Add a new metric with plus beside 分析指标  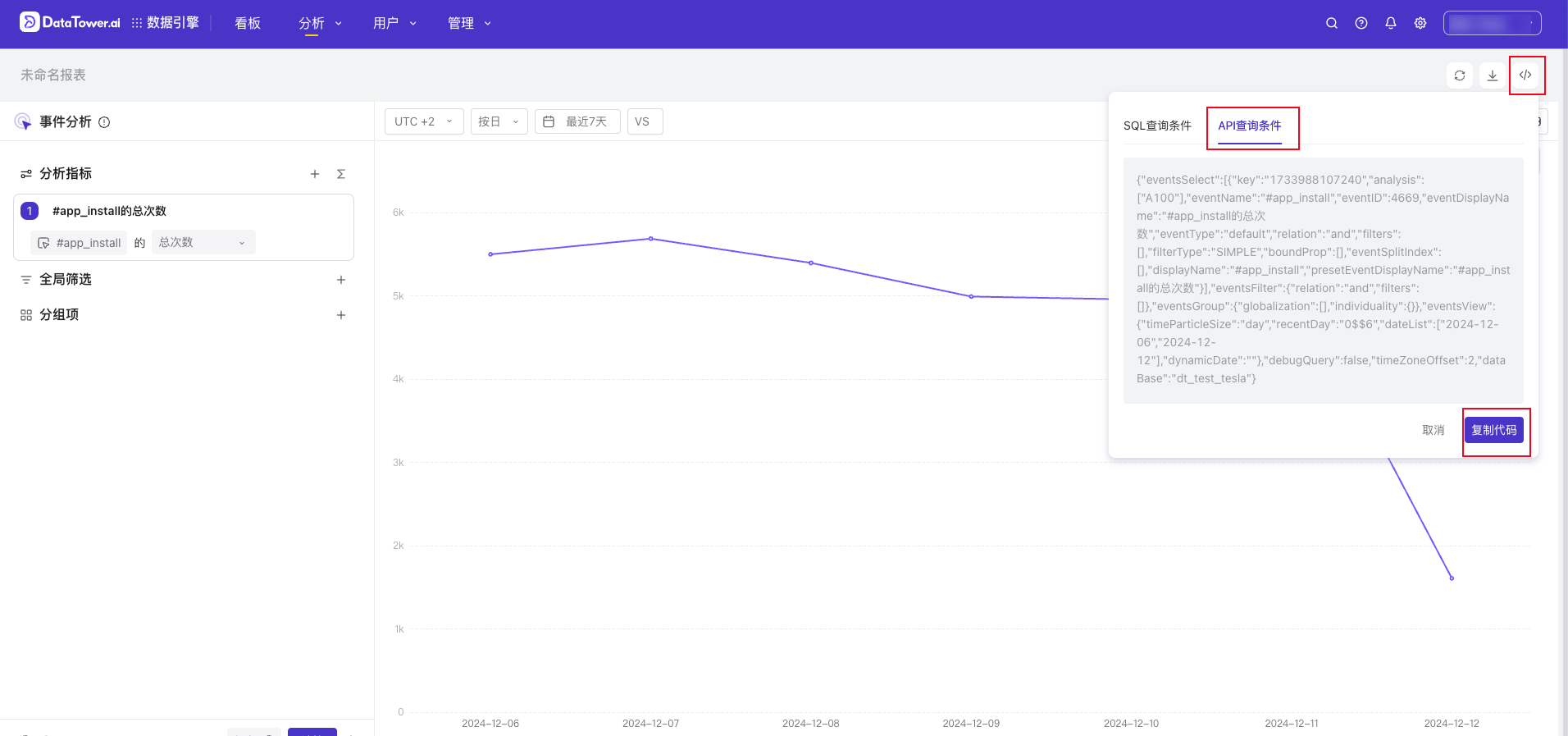(315, 174)
